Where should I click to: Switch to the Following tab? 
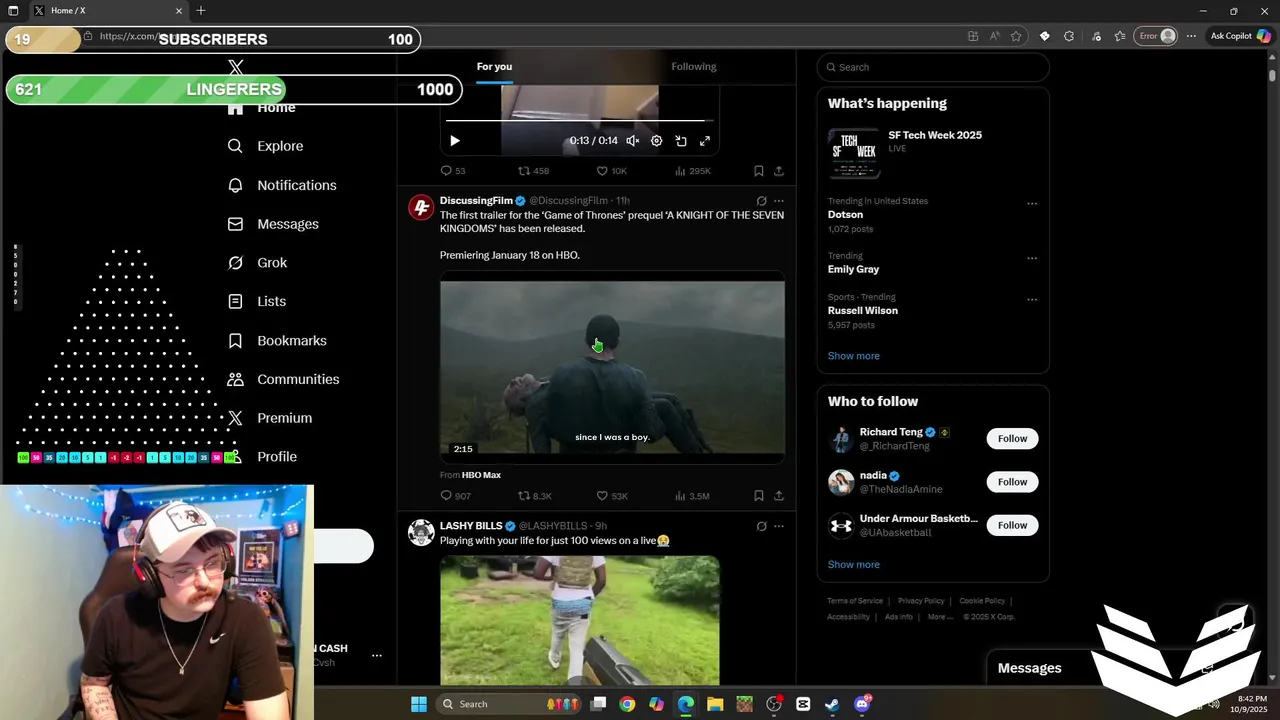(694, 67)
